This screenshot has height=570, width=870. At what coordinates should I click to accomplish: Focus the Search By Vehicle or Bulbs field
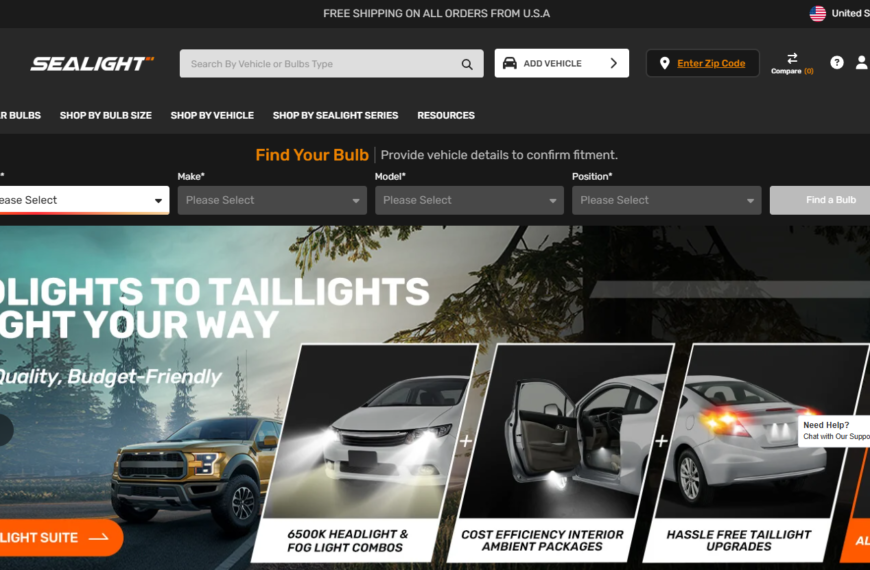coord(331,64)
